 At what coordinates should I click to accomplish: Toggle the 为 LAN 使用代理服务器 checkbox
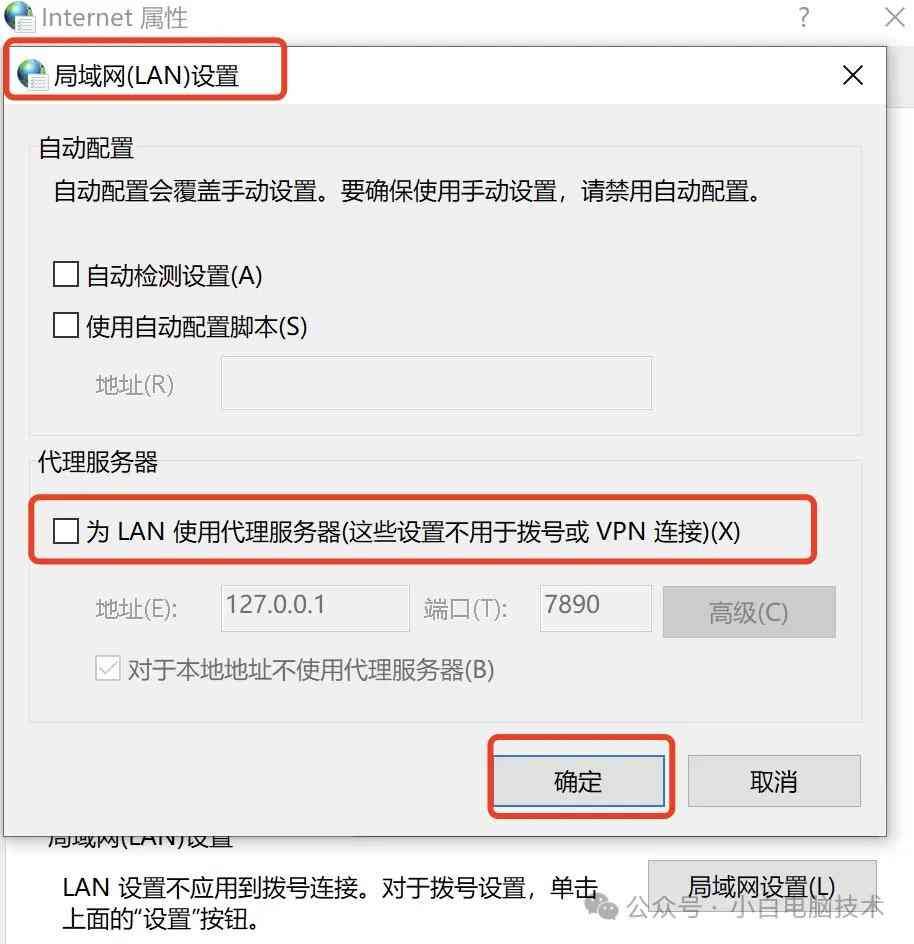click(x=66, y=531)
